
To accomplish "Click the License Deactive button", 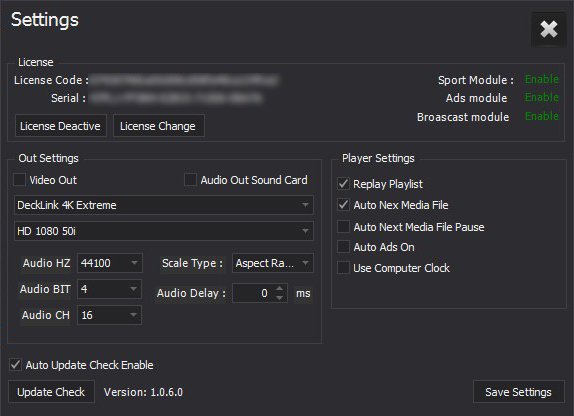I will (61, 126).
